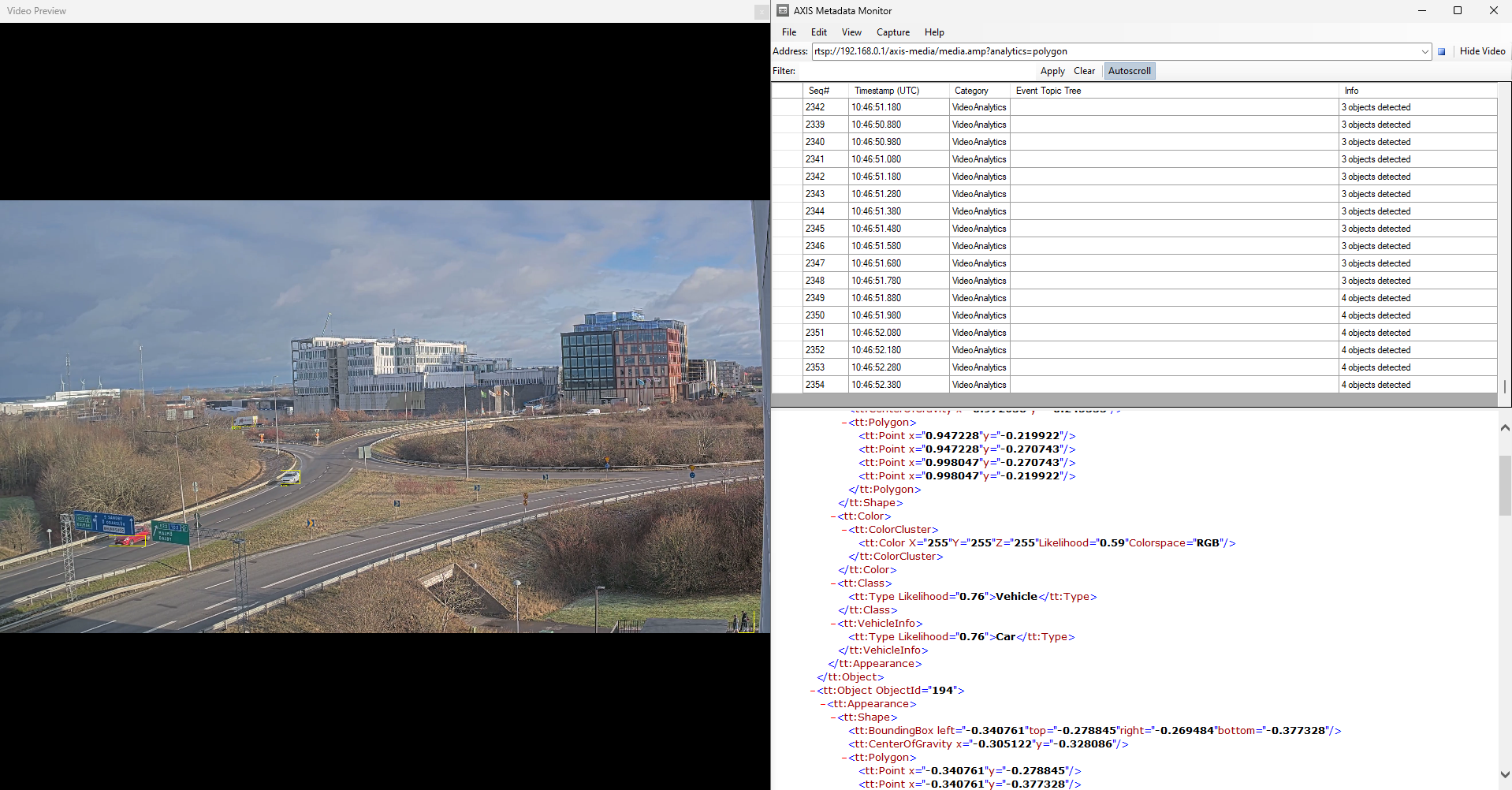Toggle the Autoscroll button
This screenshot has height=790, width=1512.
[1129, 71]
